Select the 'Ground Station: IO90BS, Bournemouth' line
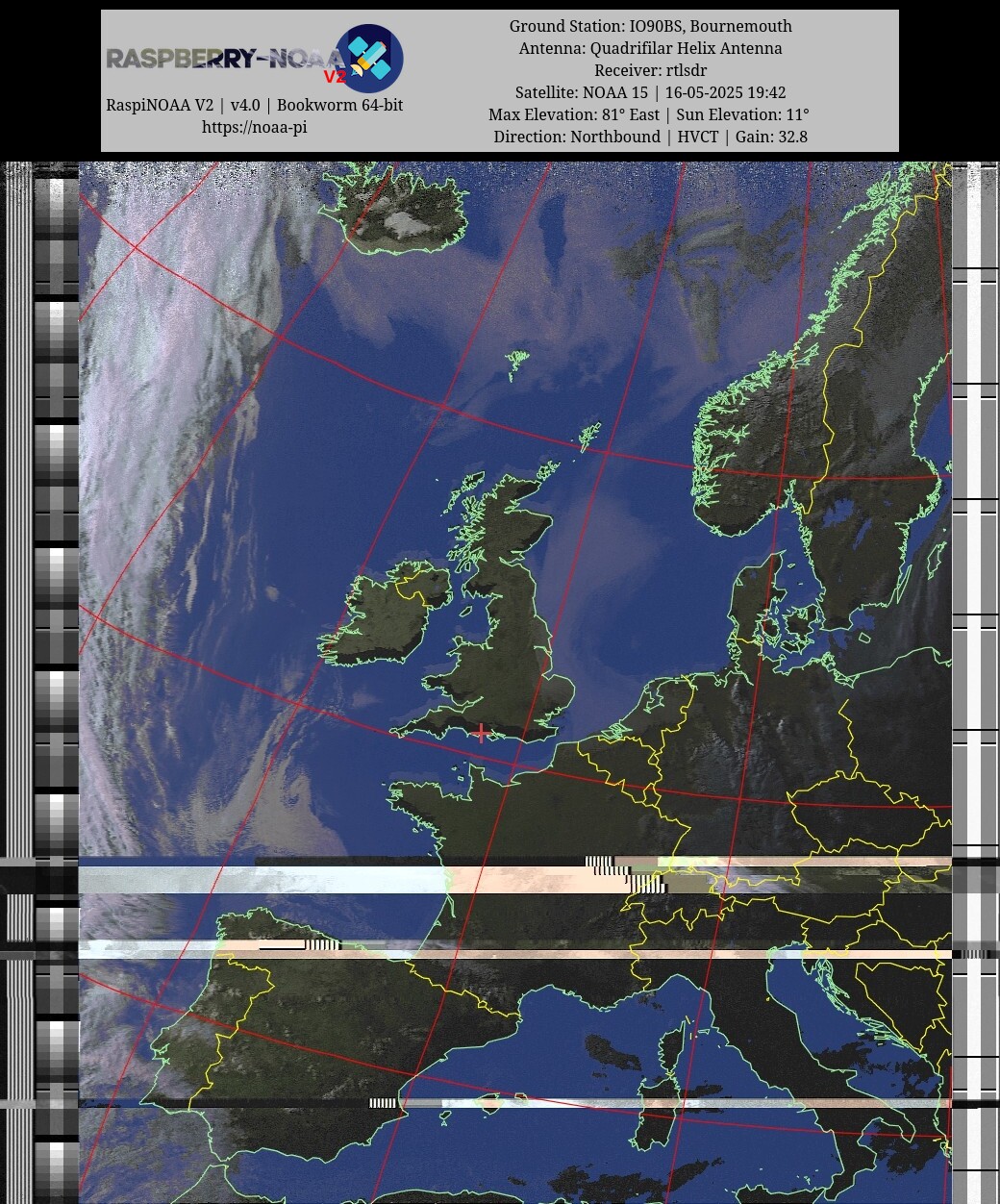Screen dimensions: 1000x1204 click(x=651, y=26)
